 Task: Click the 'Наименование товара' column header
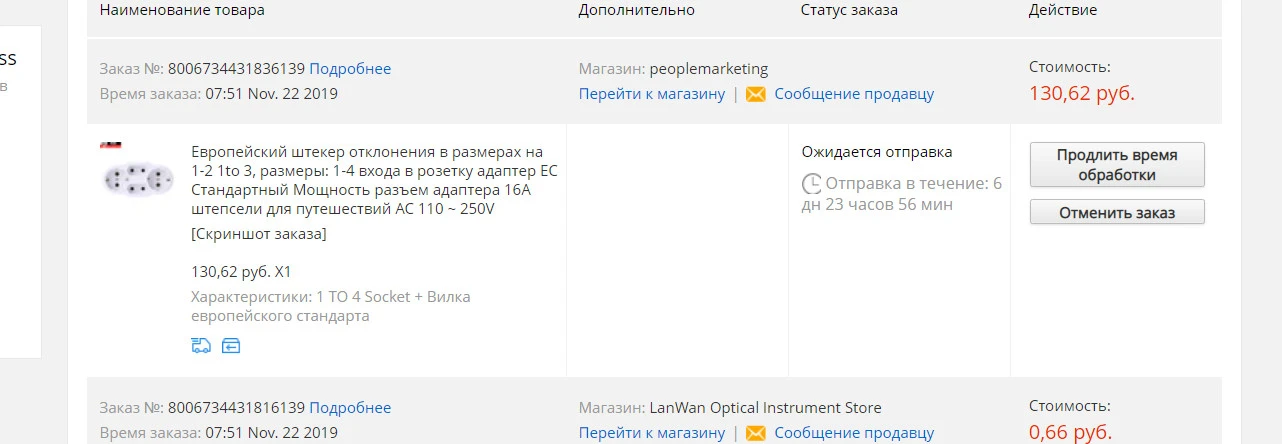[182, 10]
